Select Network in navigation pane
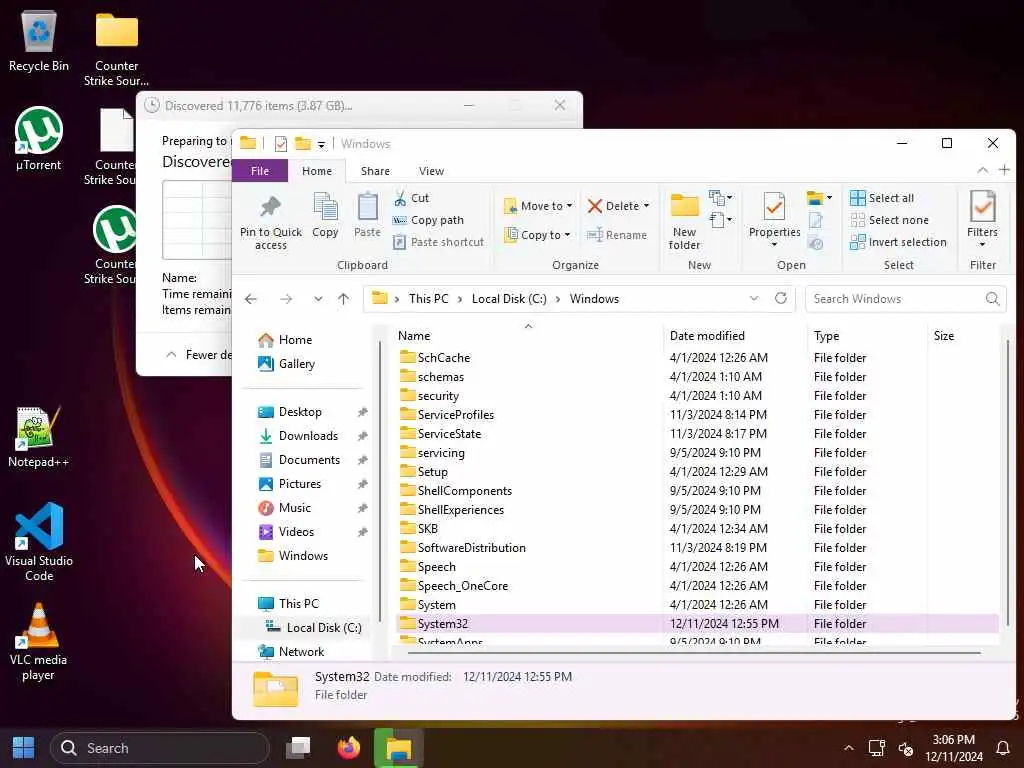The image size is (1024, 768). [291, 651]
